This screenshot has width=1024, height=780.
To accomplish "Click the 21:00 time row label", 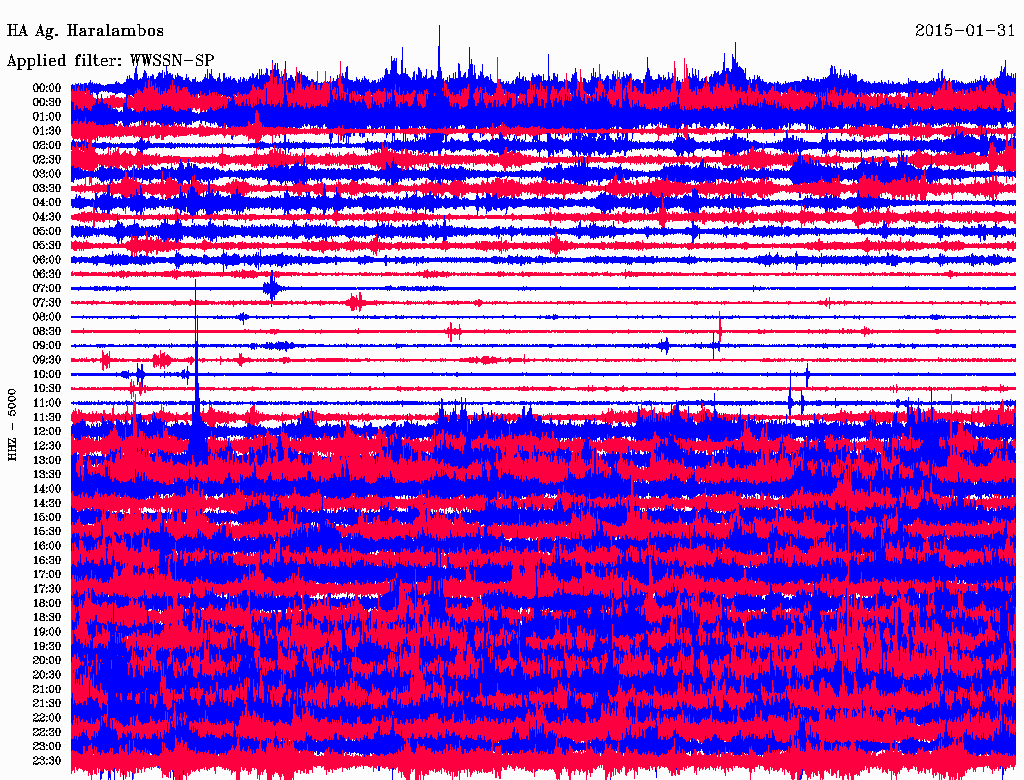I will click(x=47, y=689).
